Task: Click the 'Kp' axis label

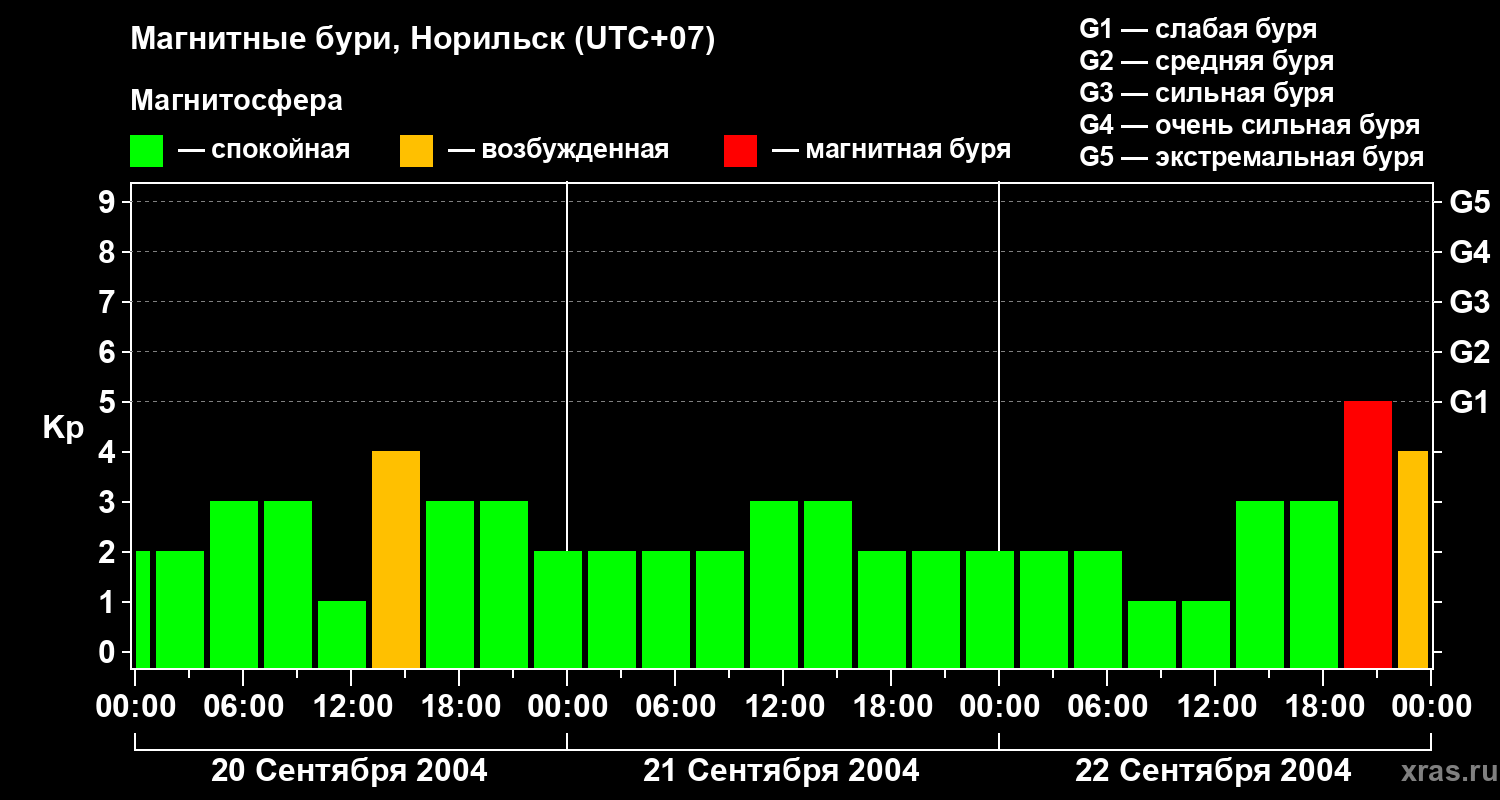Action: 63,429
